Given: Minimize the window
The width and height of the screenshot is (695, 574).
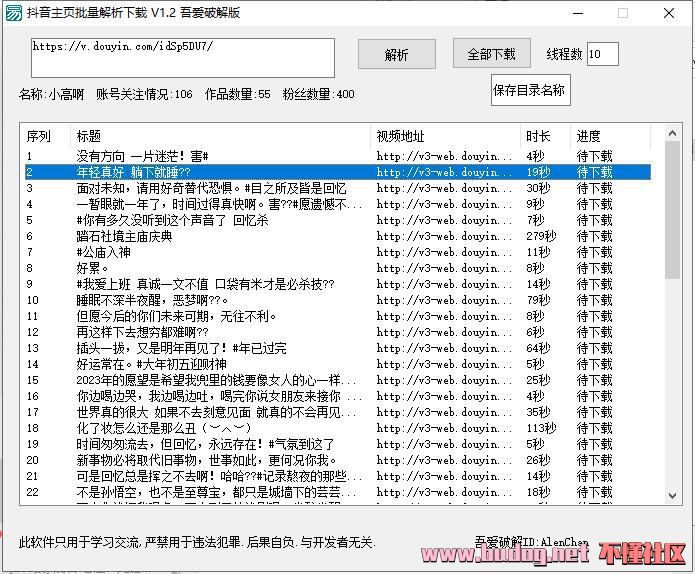Looking at the screenshot, I should point(578,13).
